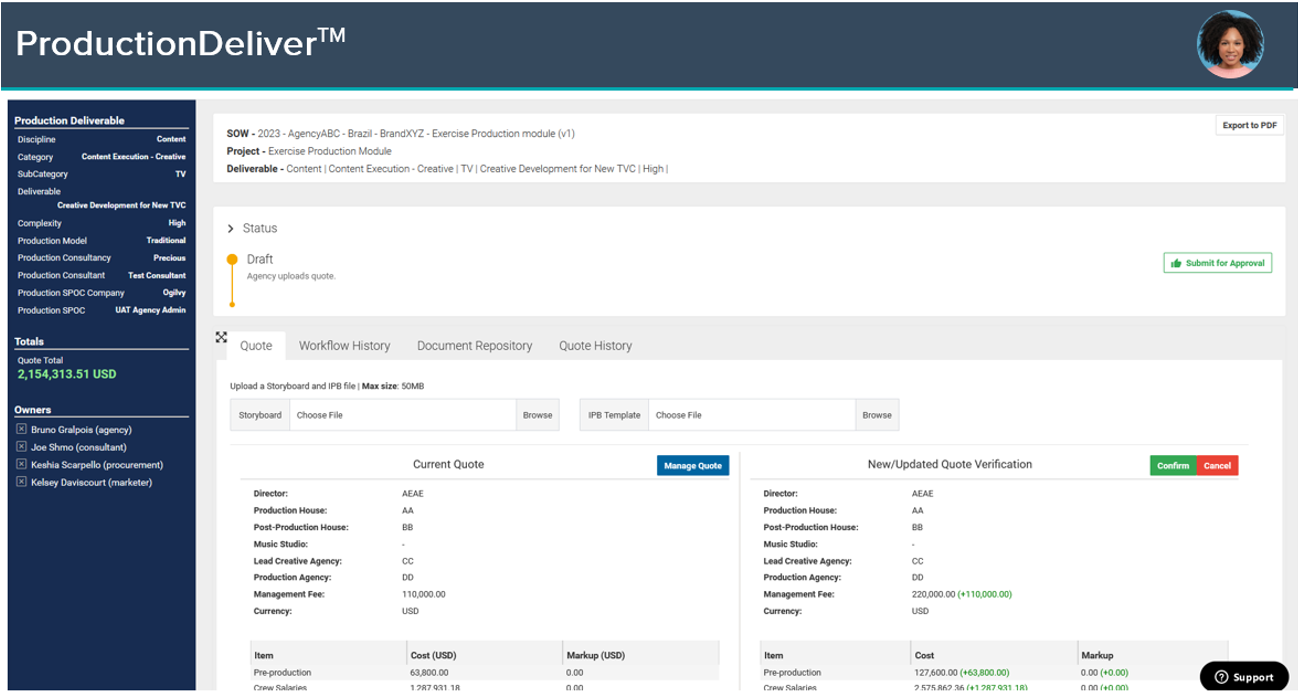Open the user profile avatar
Screen dimensions: 1298x692
pyautogui.click(x=1231, y=43)
